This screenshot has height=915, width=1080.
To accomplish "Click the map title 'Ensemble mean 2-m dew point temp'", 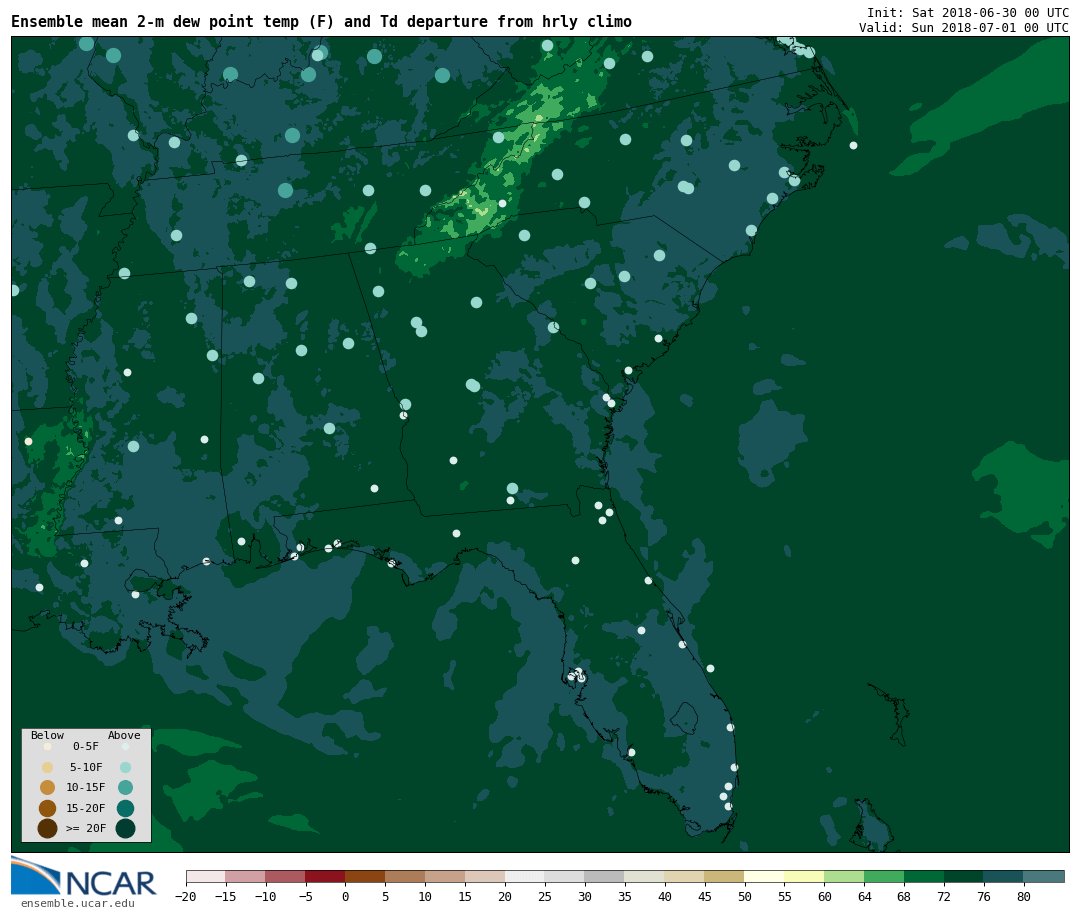I will (158, 21).
